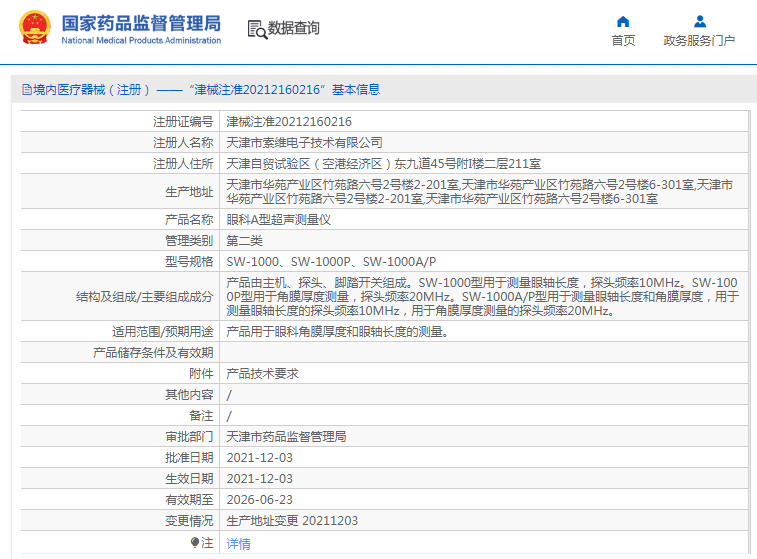Select model value SW-1000、SW-1000P、SW-1000A/P
The image size is (757, 559).
pos(331,262)
